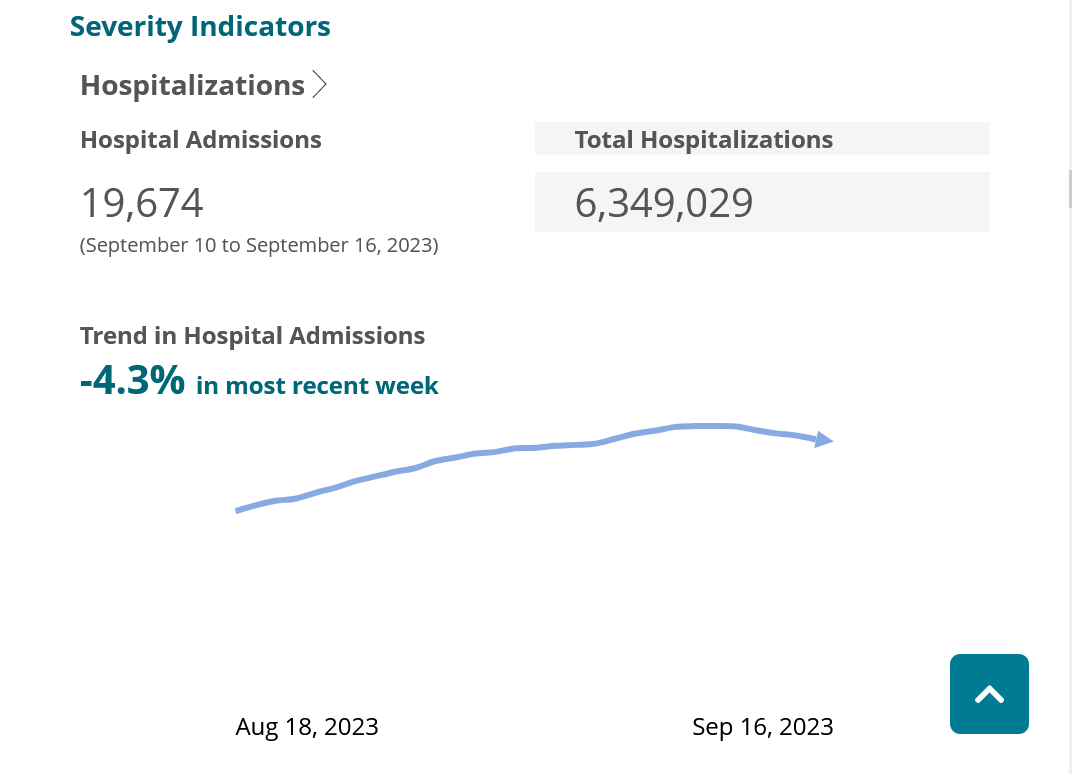
Task: Select the Total Hospitalizations header
Action: click(x=703, y=140)
